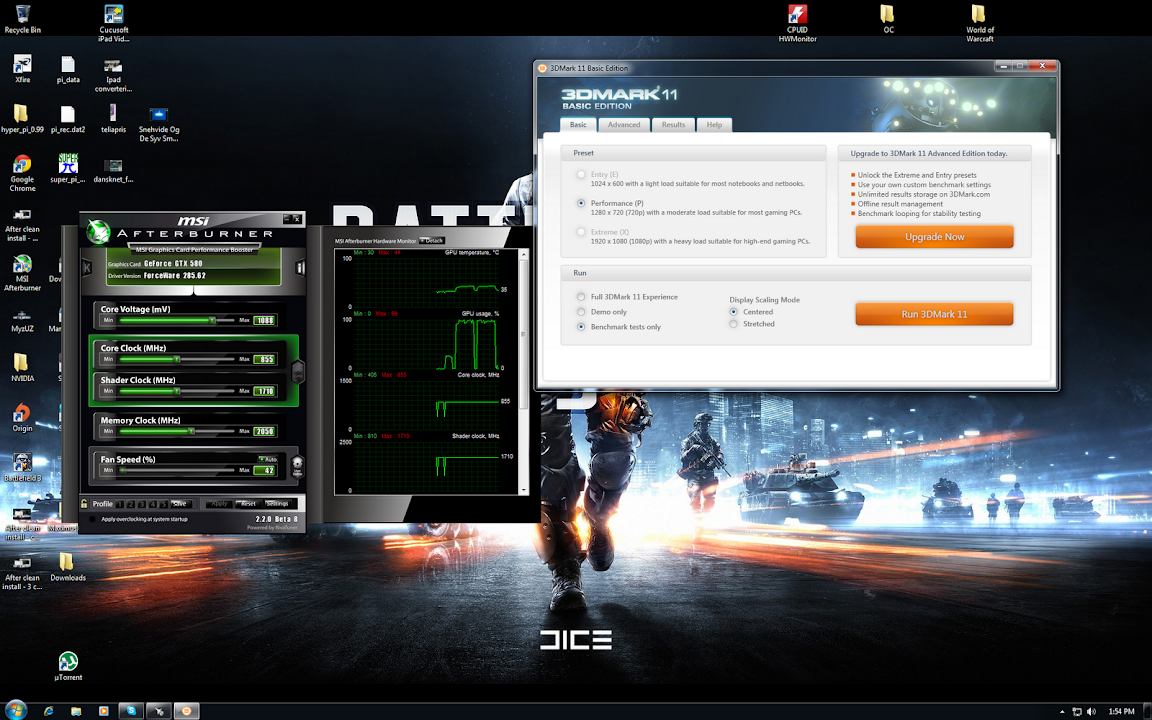This screenshot has height=720, width=1152.
Task: Toggle Apply overclocking at system startup
Action: [93, 519]
